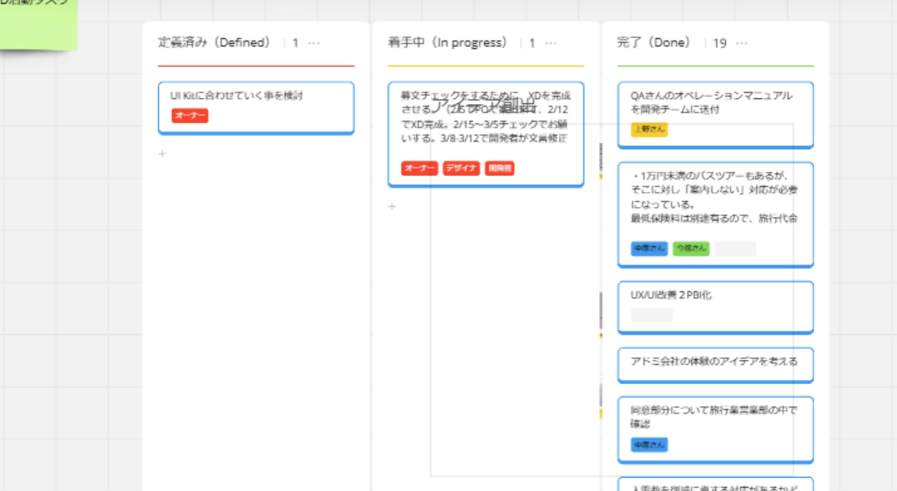Add a card with plus in Defined column

click(162, 154)
